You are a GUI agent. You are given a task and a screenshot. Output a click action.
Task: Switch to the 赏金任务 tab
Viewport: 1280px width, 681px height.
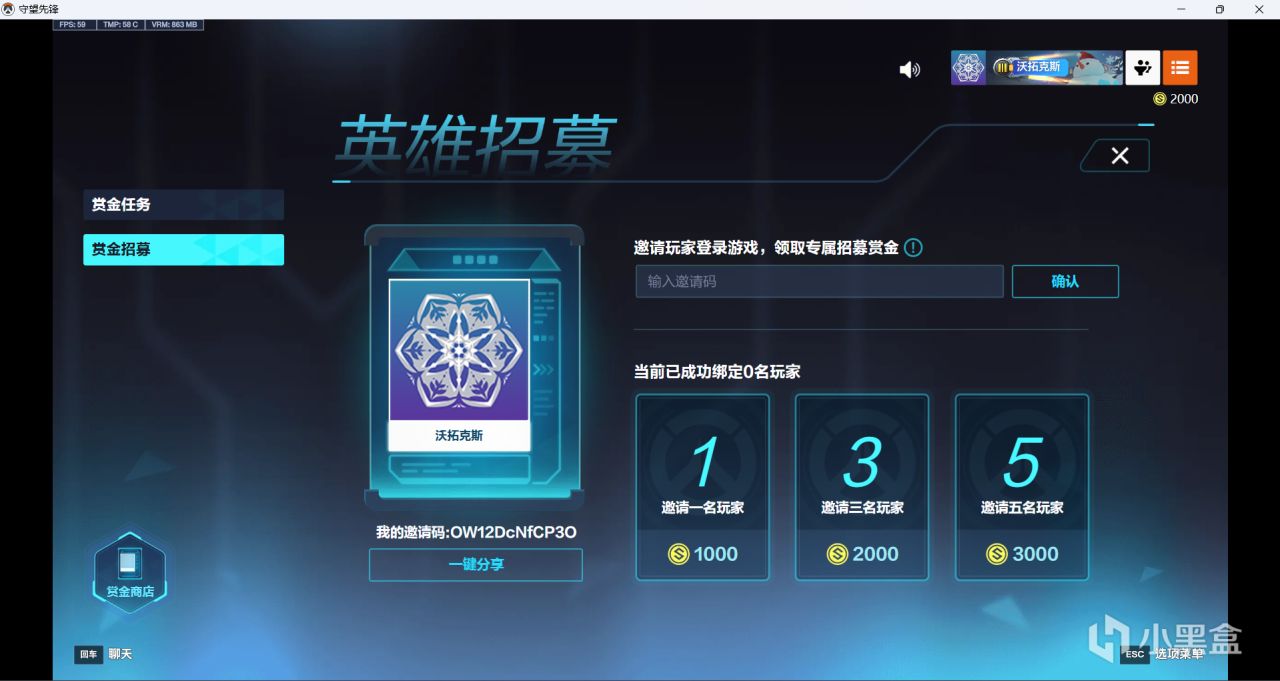[x=183, y=205]
